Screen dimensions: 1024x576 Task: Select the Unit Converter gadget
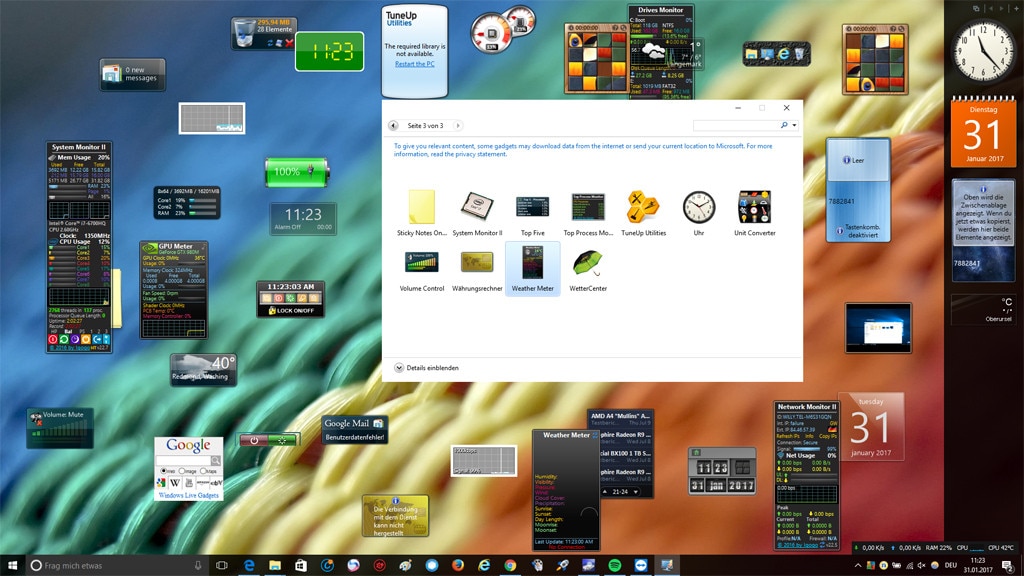[x=754, y=214]
